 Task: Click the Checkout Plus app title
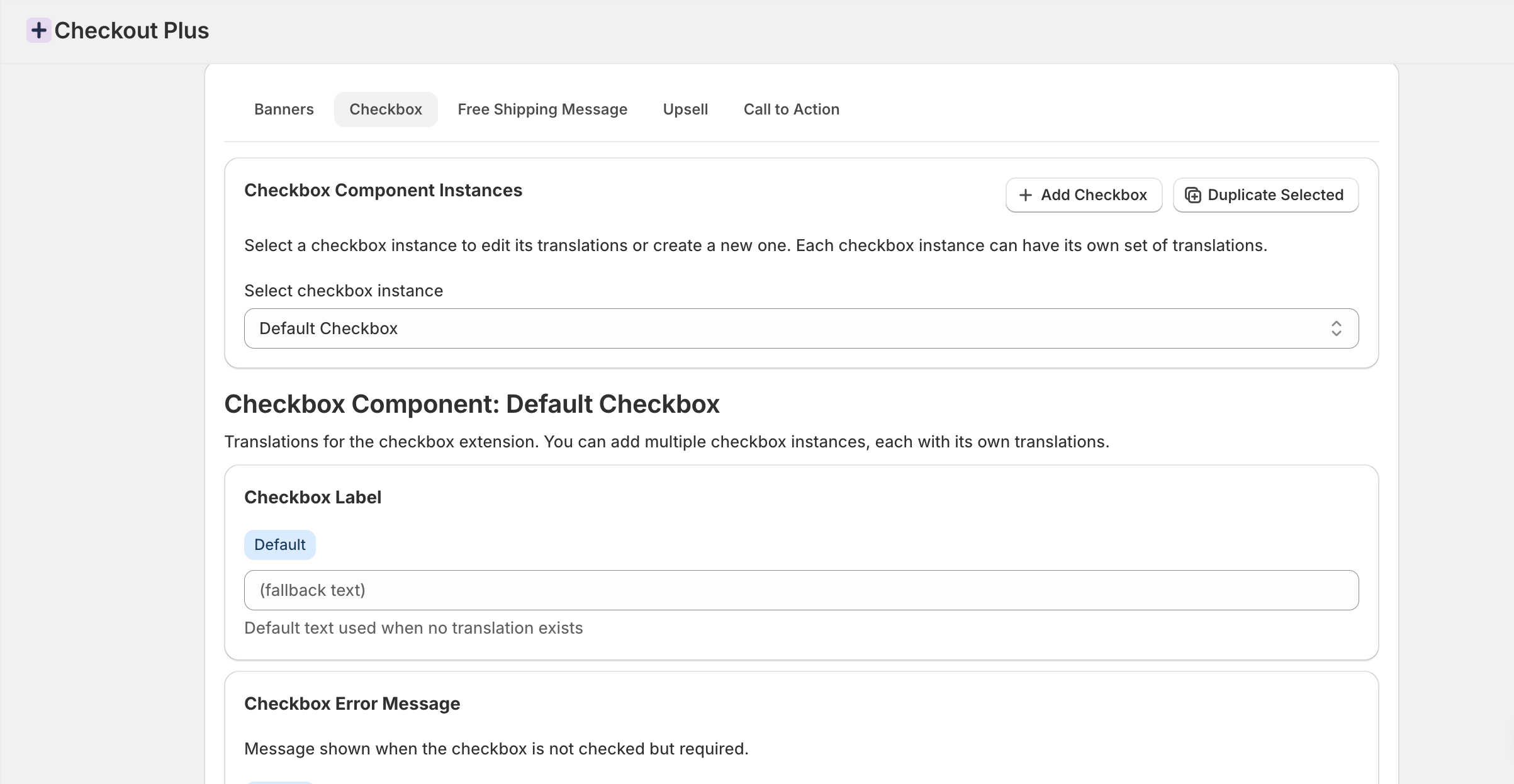coord(132,30)
